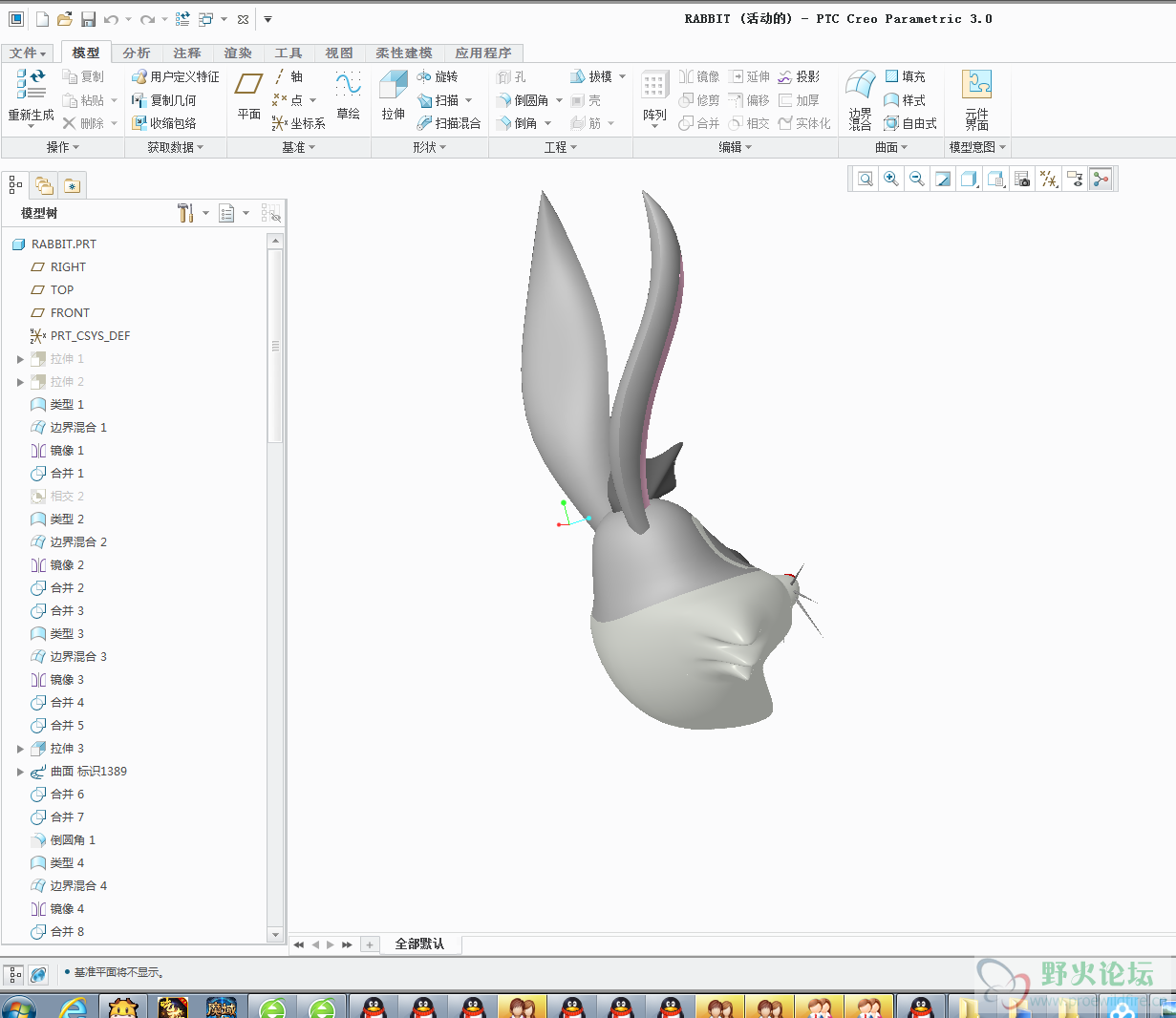Click the 收缩包络 shrinkwrap tool

(x=164, y=123)
